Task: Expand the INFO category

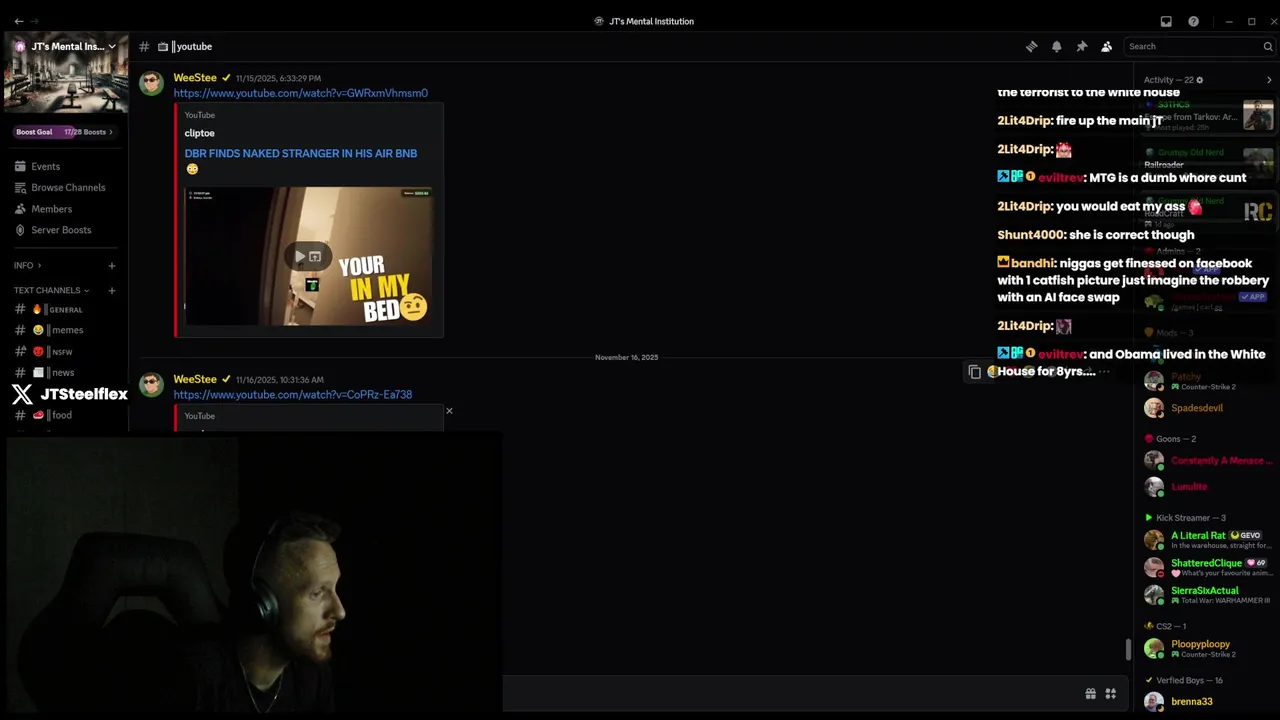Action: click(28, 266)
